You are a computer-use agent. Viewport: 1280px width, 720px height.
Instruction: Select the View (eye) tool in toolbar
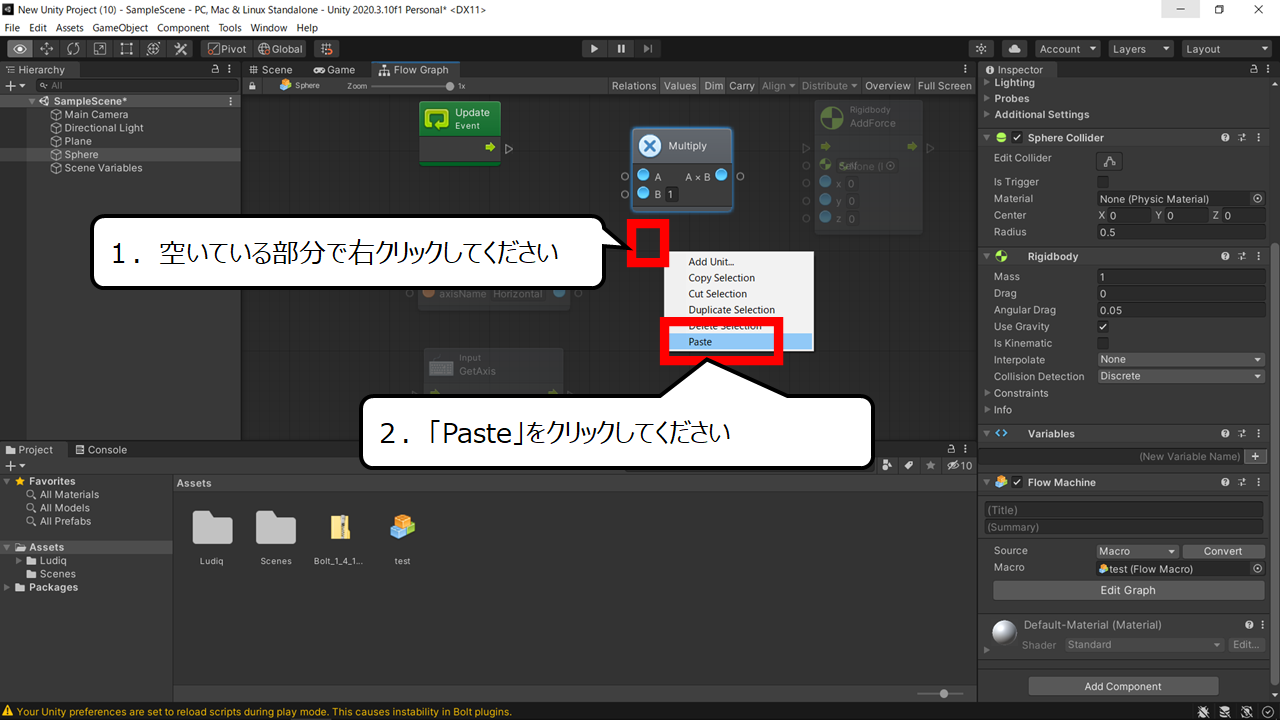tap(19, 49)
